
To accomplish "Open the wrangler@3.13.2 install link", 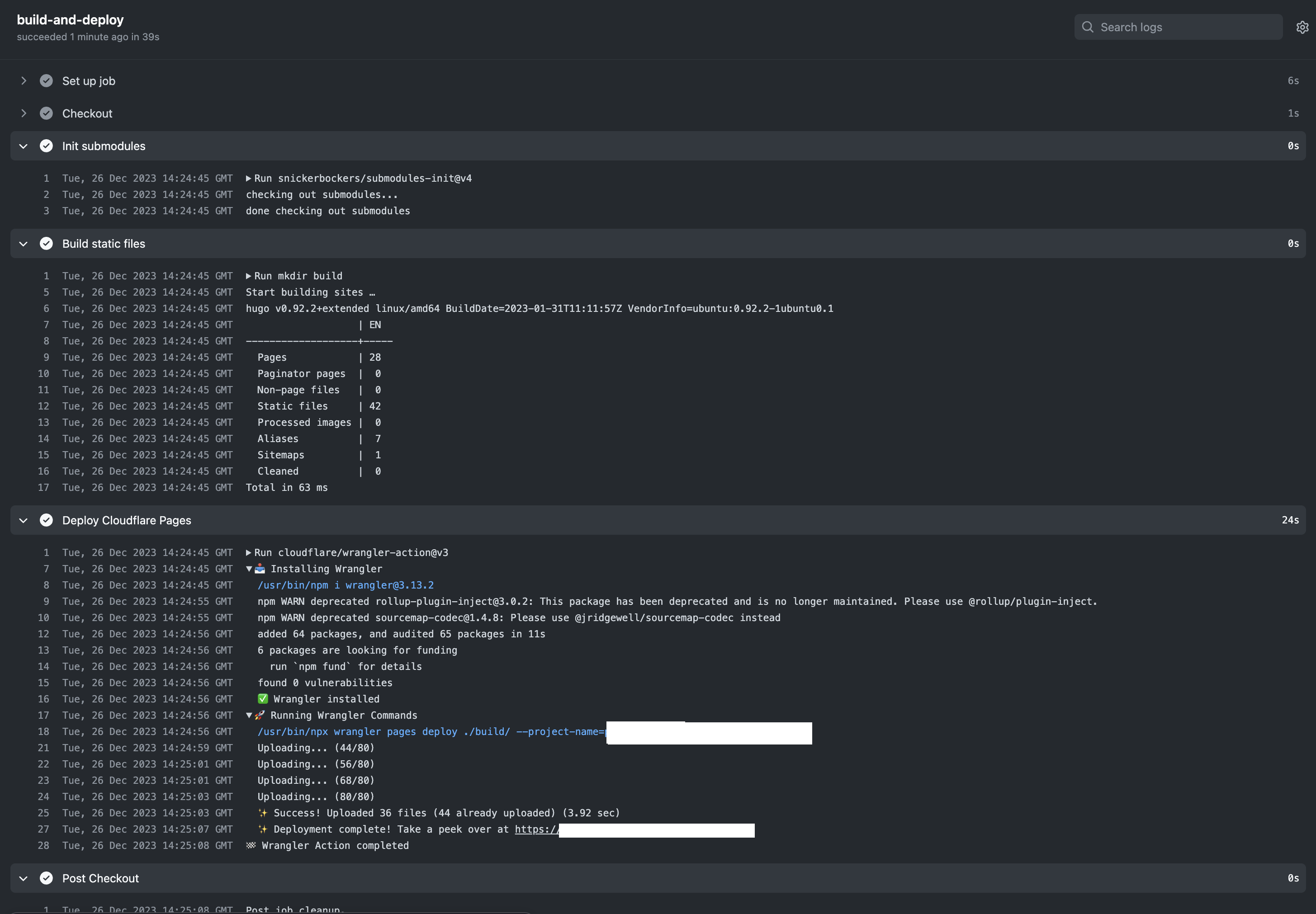I will click(346, 585).
